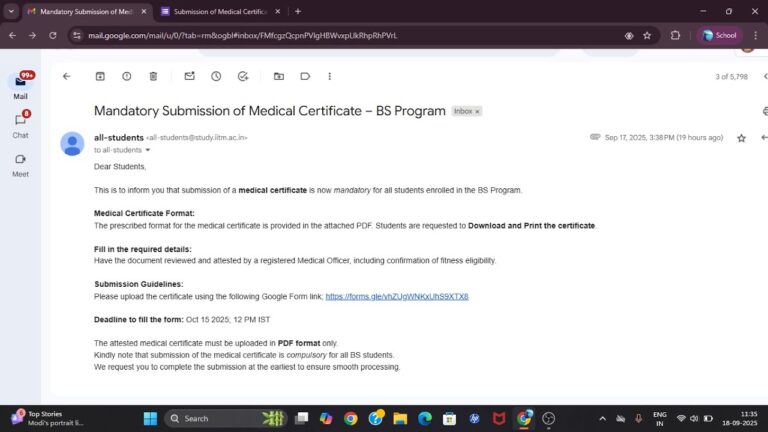Open the Labels dropdown in the toolbar

tap(304, 76)
